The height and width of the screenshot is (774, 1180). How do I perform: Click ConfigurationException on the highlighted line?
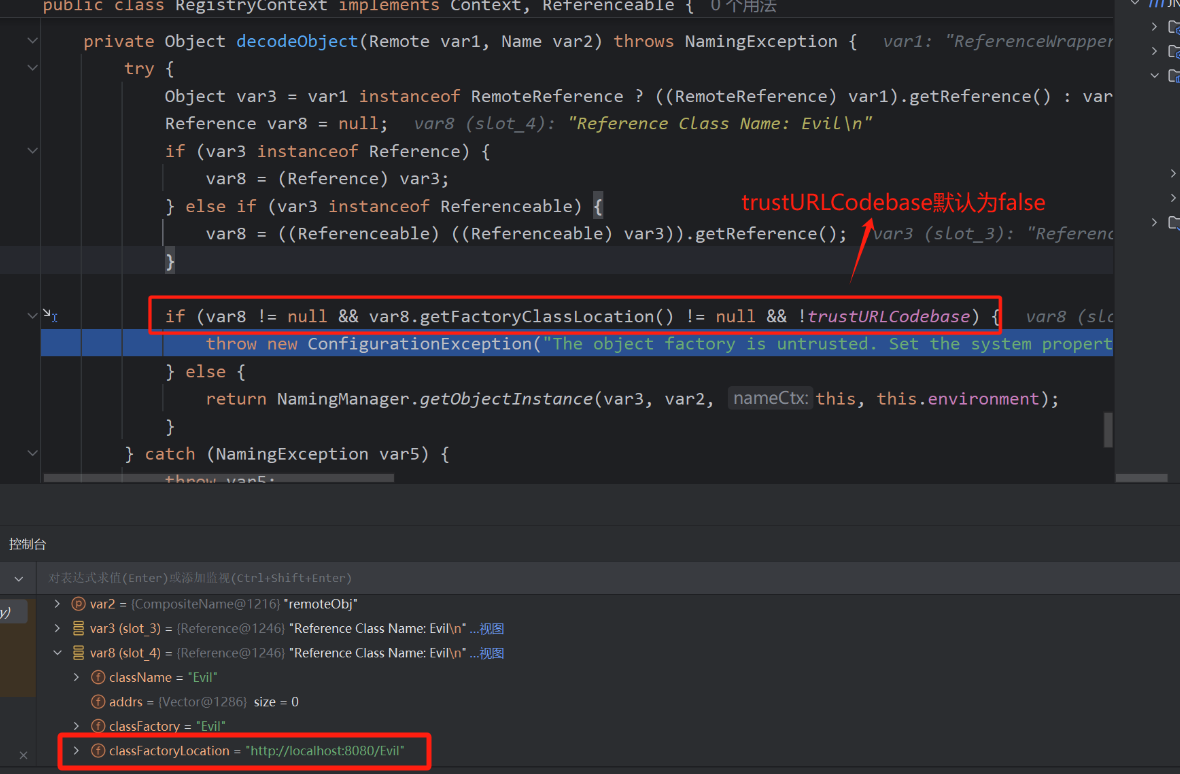419,344
